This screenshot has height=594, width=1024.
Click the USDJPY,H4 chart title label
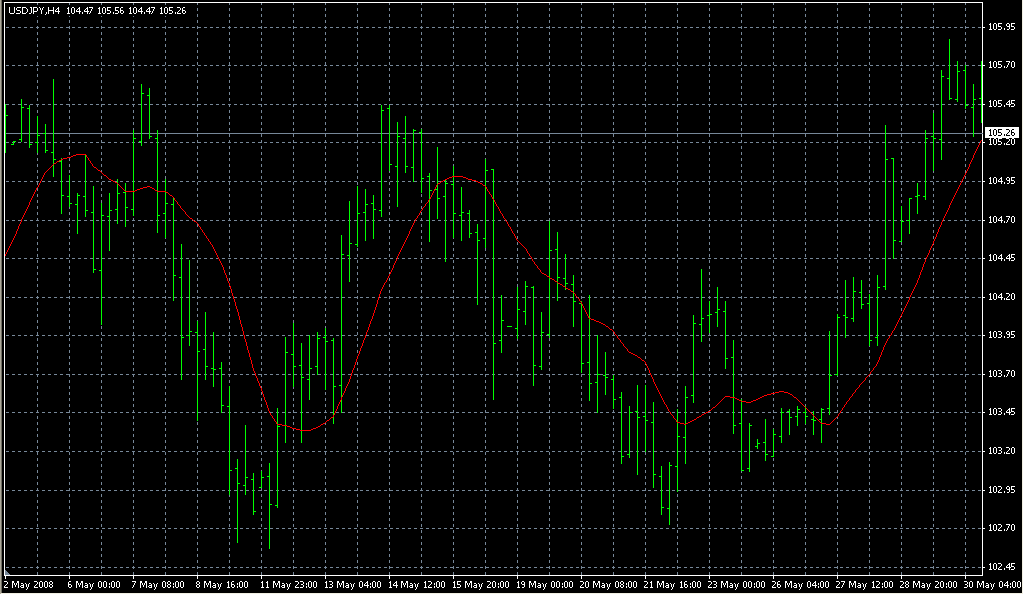click(x=34, y=10)
